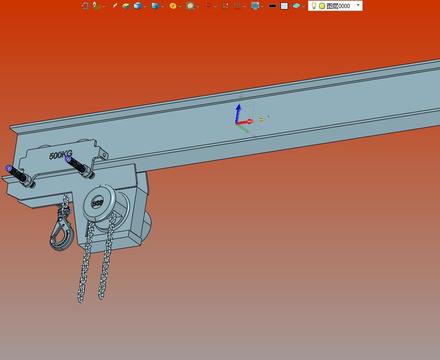Click the second toolbar icon with dropdown

[x=97, y=6]
